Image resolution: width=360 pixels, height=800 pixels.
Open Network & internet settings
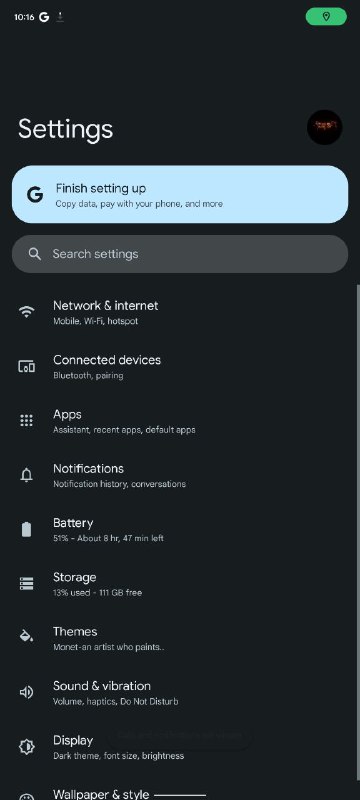pyautogui.click(x=180, y=312)
